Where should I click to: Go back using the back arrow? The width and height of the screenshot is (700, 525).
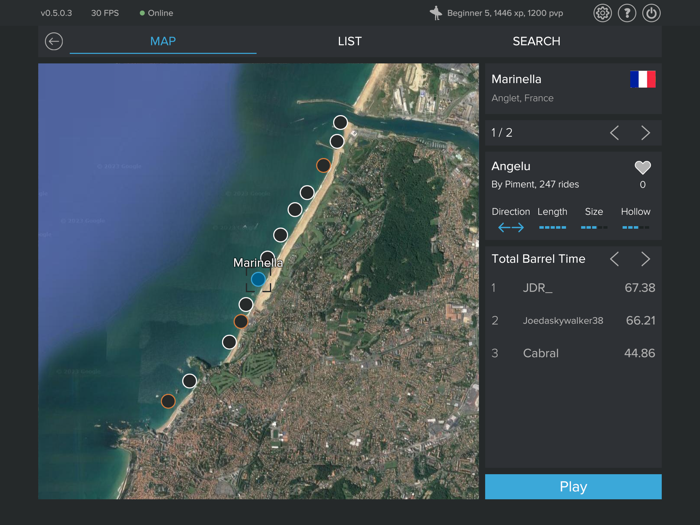(x=54, y=41)
